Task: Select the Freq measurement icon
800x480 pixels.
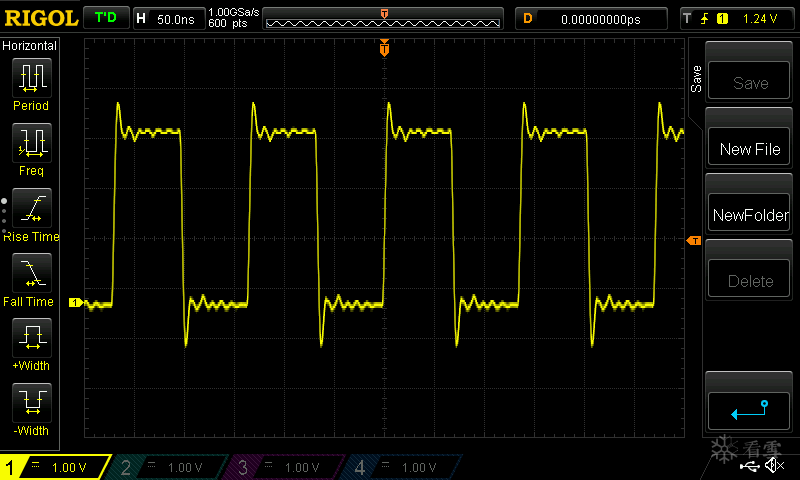Action: pos(32,143)
